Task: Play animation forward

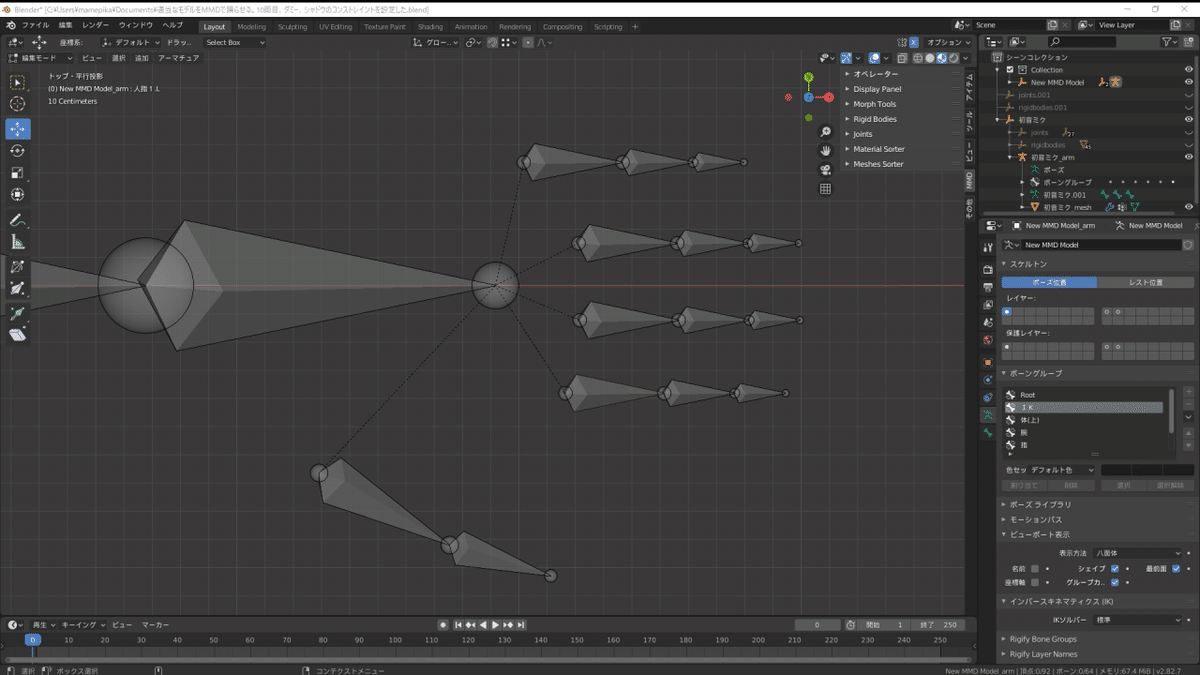Action: (495, 625)
